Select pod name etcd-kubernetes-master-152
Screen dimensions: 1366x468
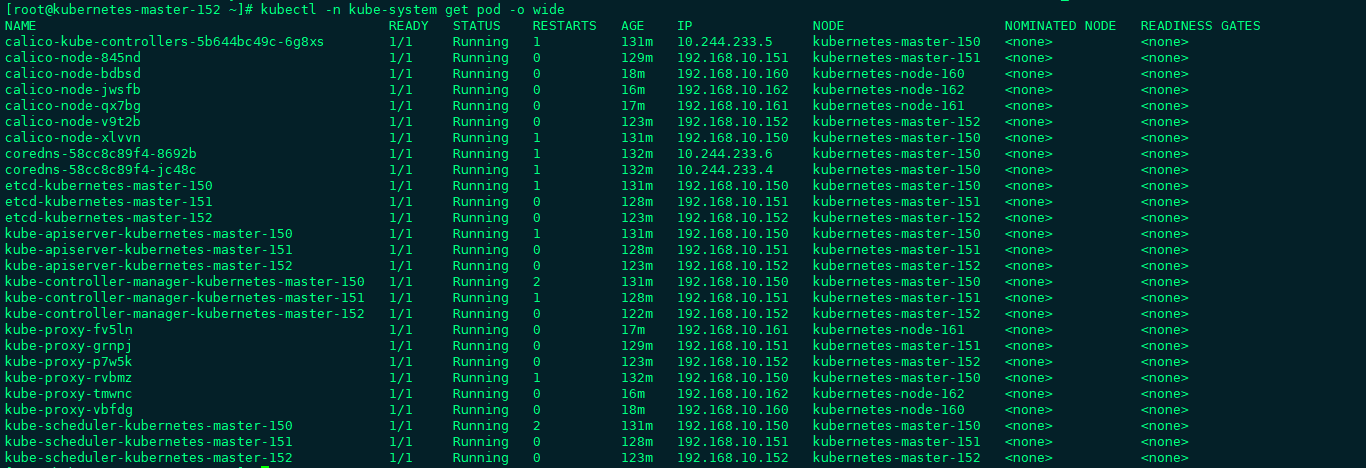(109, 218)
